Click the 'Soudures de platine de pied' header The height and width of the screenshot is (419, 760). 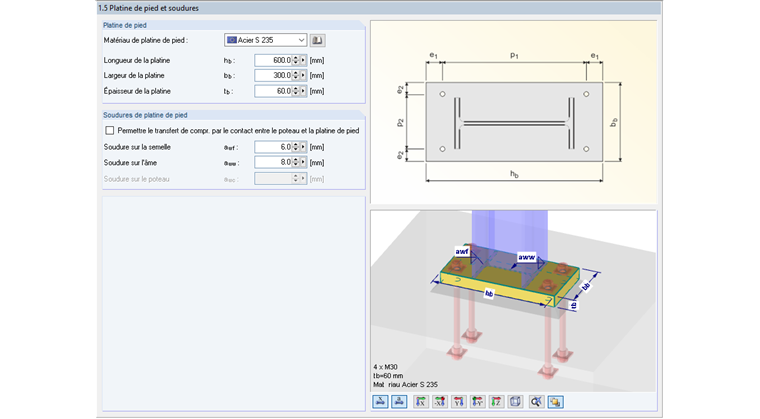[145, 115]
